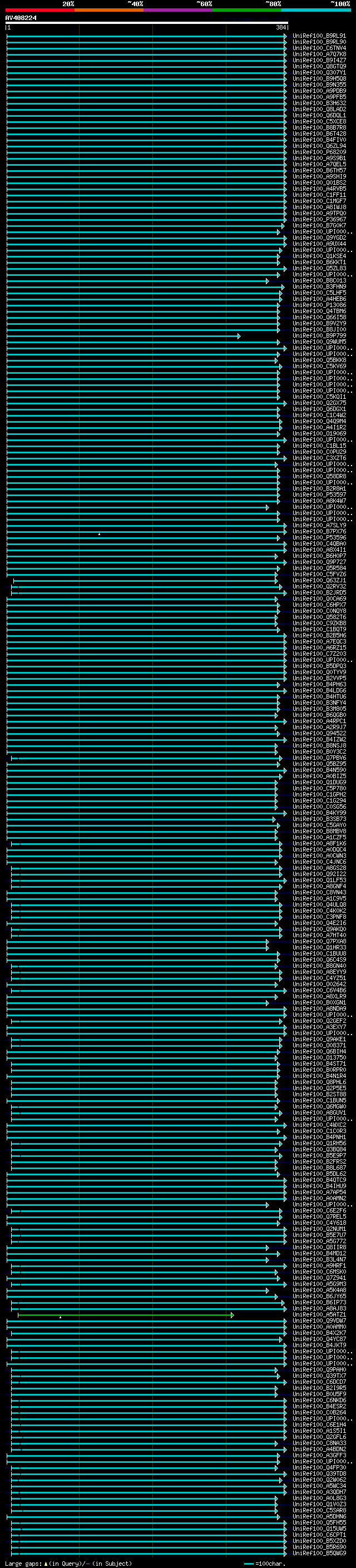Click the red 20% identity legend bar
This screenshot has width=356, height=1568.
tap(39, 10)
